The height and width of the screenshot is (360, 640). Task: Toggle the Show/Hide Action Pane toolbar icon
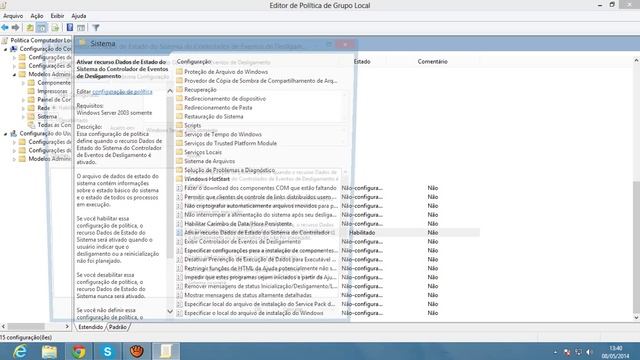click(x=81, y=28)
